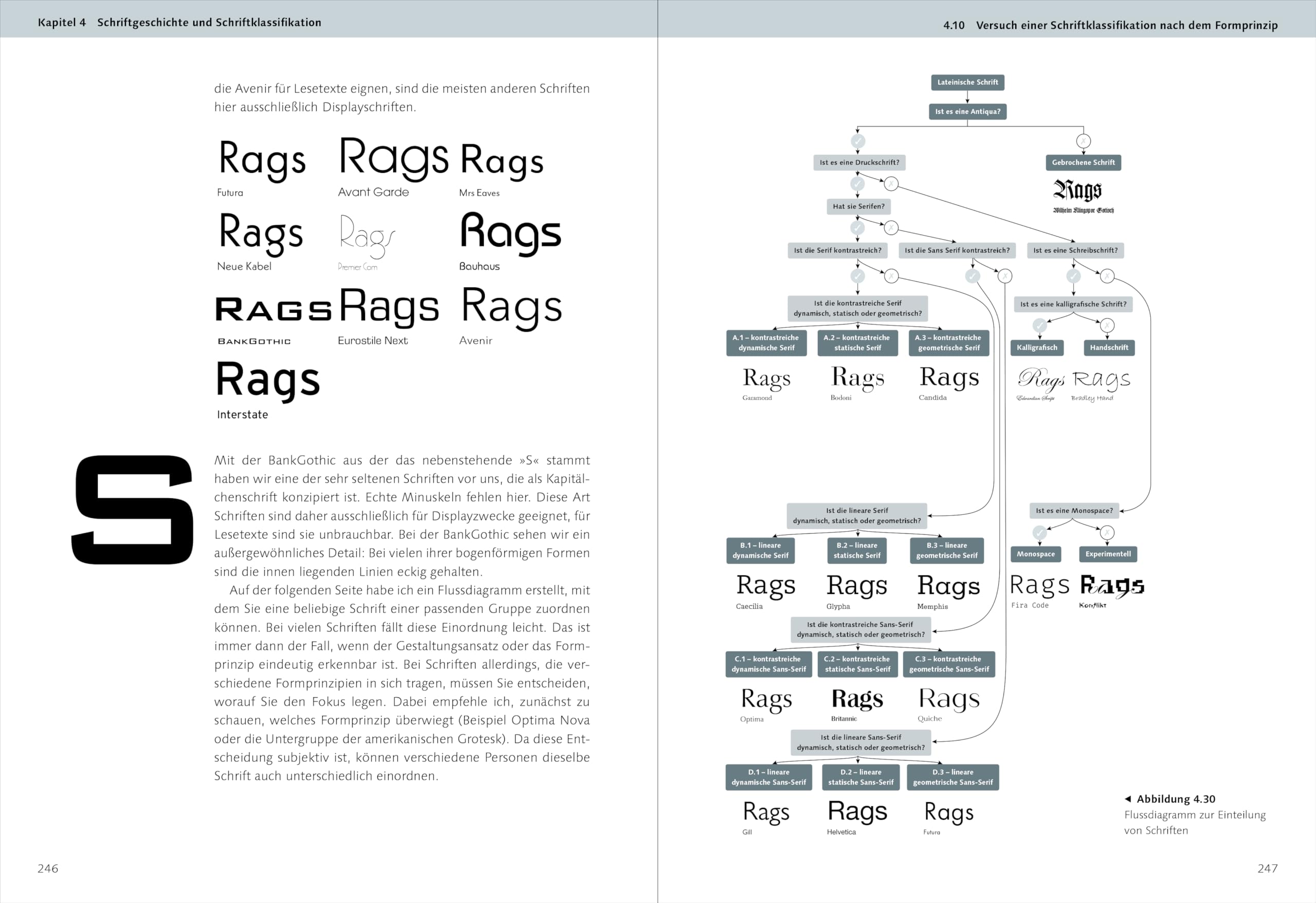Select A.1 kontrastreiche dynamische Serif box
The width and height of the screenshot is (1316, 903).
pos(766,342)
